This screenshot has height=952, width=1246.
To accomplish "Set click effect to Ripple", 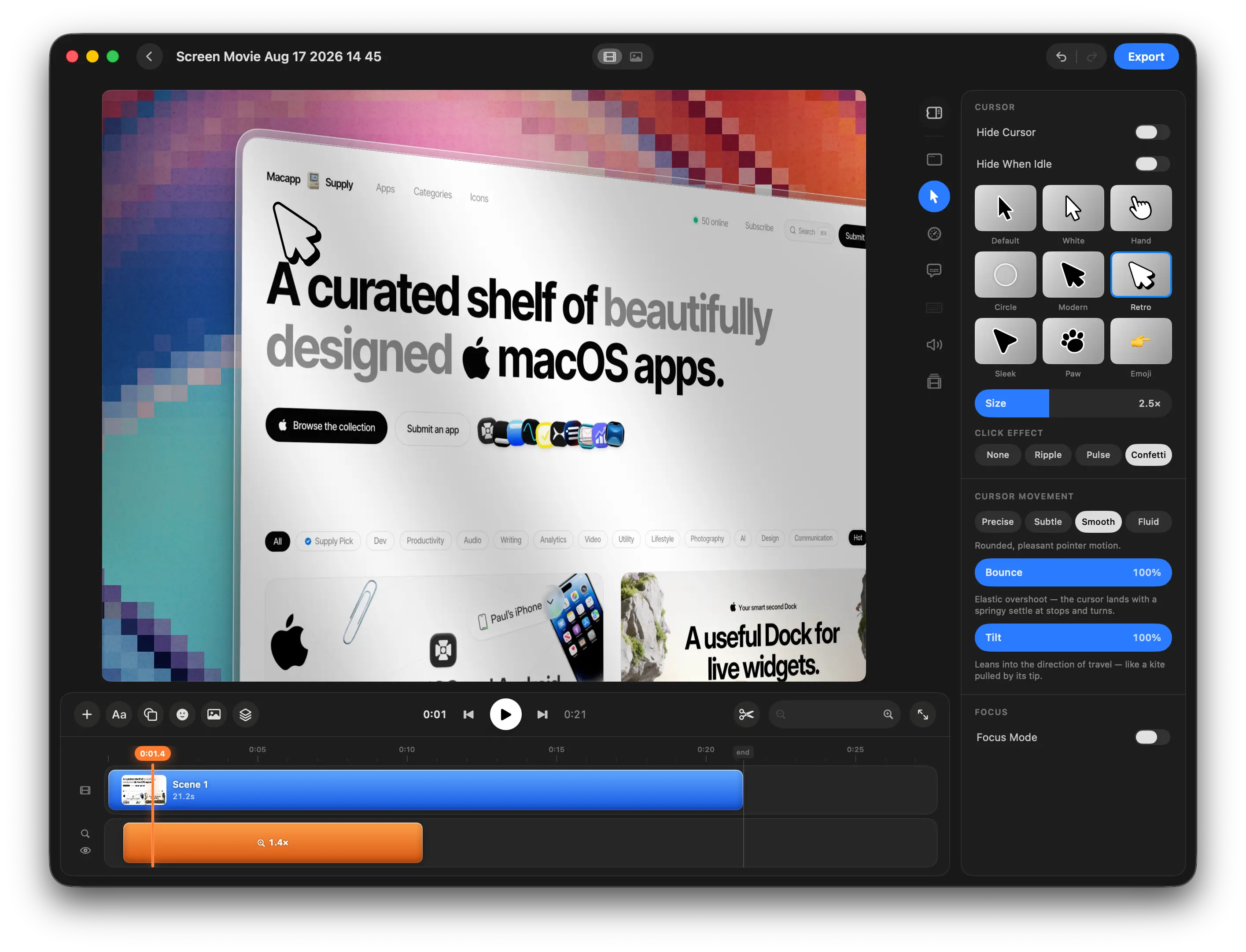I will (1048, 455).
